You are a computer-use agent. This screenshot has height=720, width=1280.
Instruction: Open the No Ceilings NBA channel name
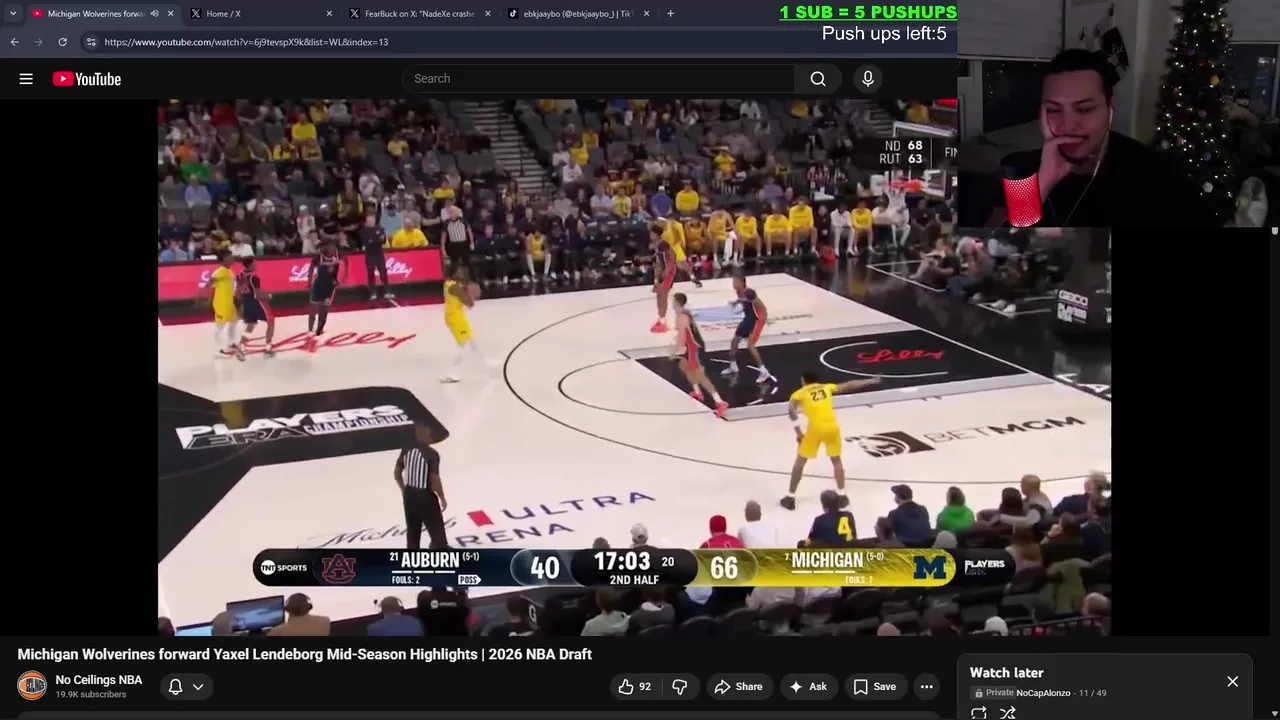tap(99, 680)
